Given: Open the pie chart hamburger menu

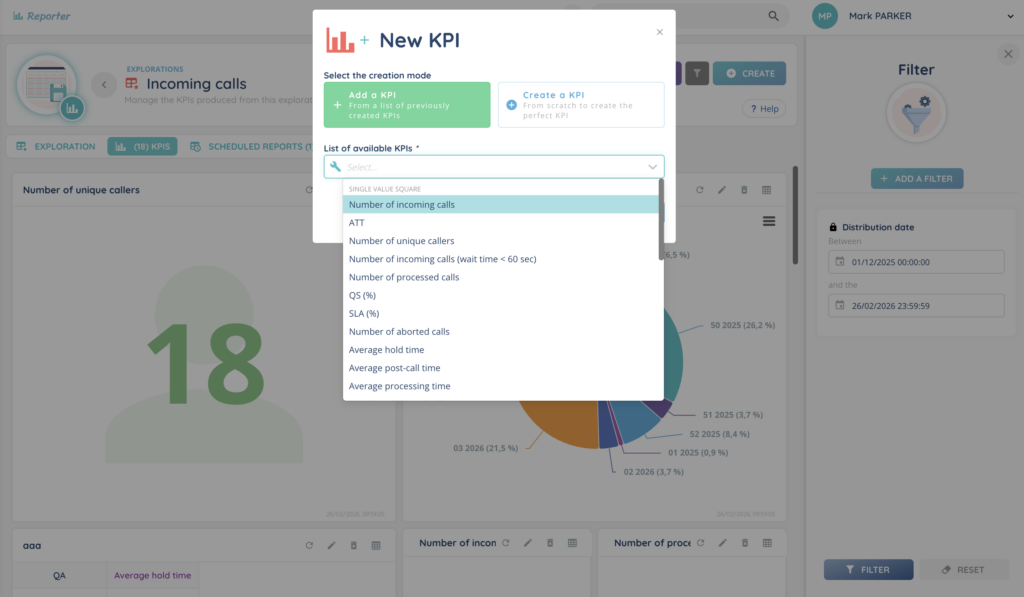Looking at the screenshot, I should click(x=768, y=221).
